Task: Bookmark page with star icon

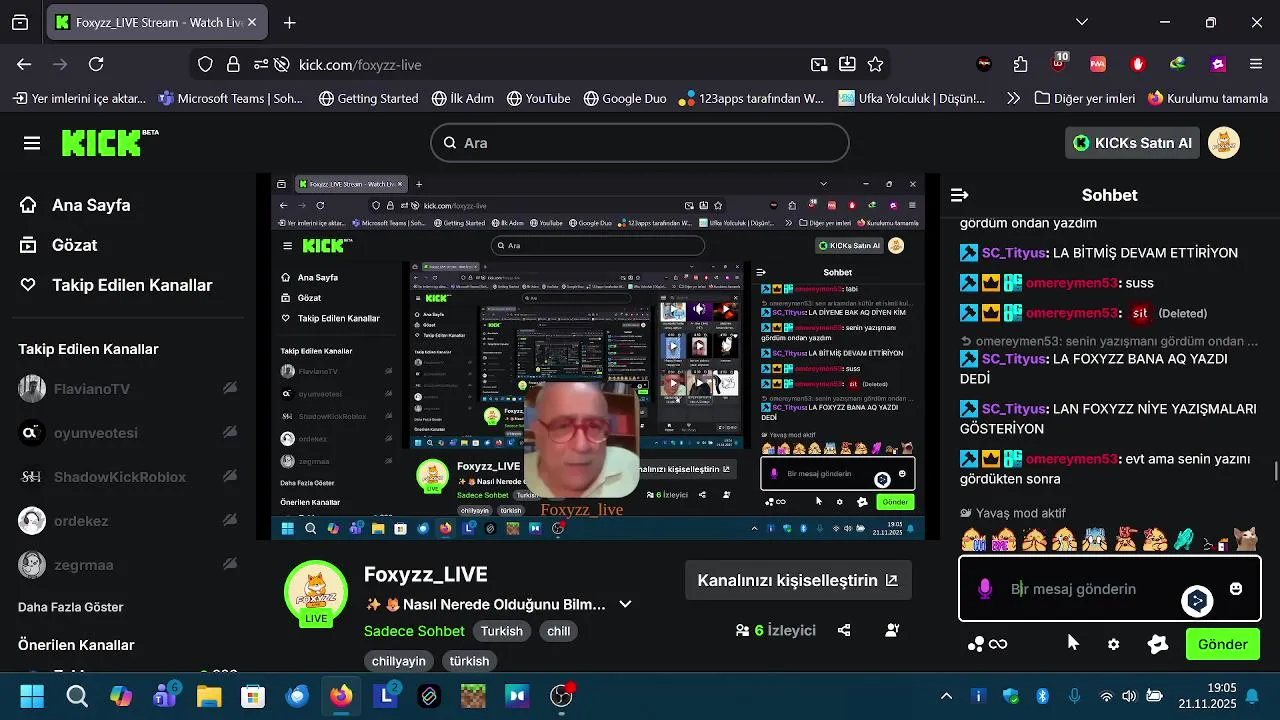Action: (x=875, y=64)
